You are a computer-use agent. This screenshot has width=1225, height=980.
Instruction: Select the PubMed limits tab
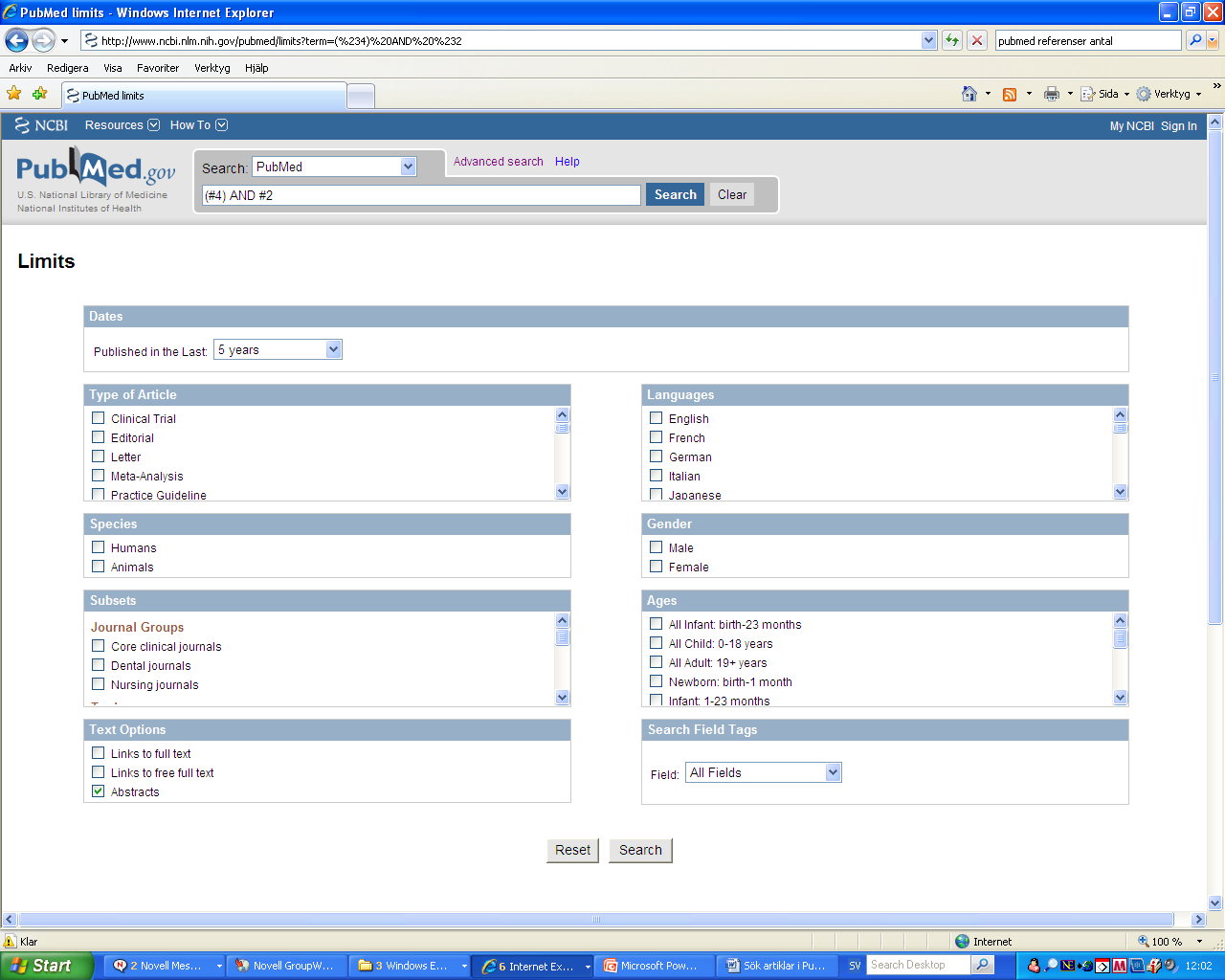pos(204,96)
